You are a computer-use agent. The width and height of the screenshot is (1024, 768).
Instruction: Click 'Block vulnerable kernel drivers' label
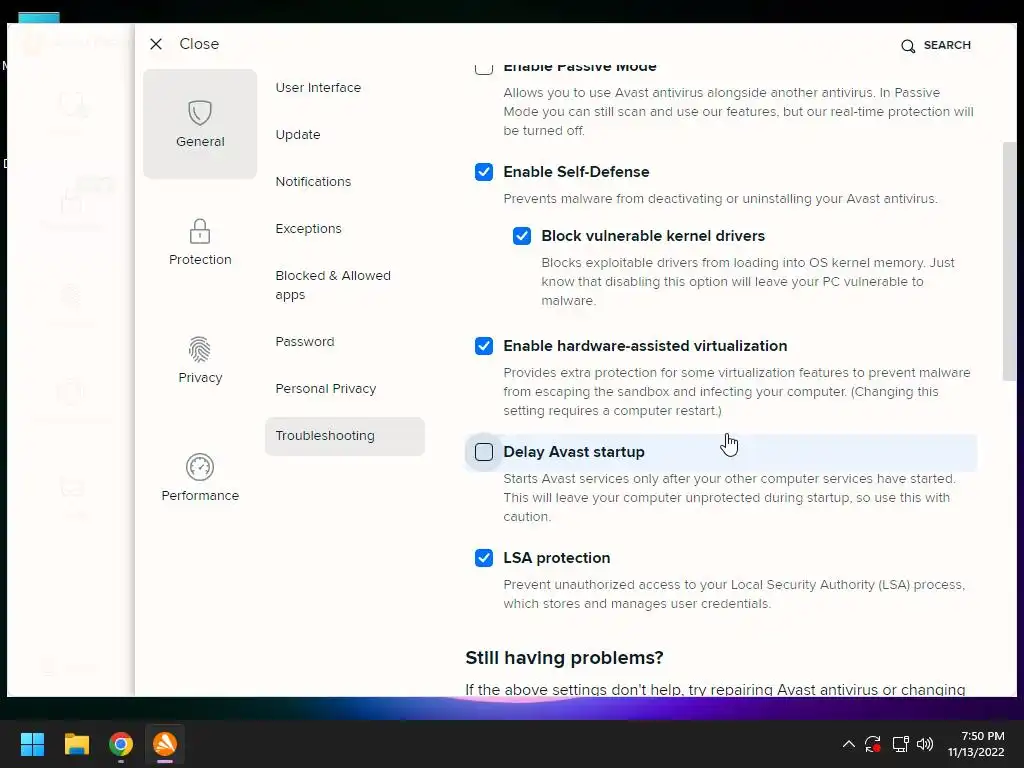[x=653, y=236]
